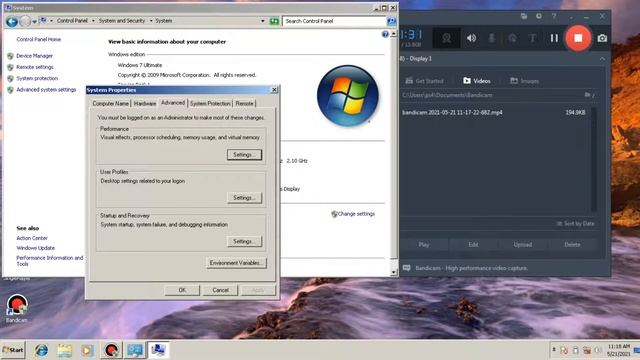
Task: Pause the Bandicam recording
Action: pyautogui.click(x=554, y=38)
